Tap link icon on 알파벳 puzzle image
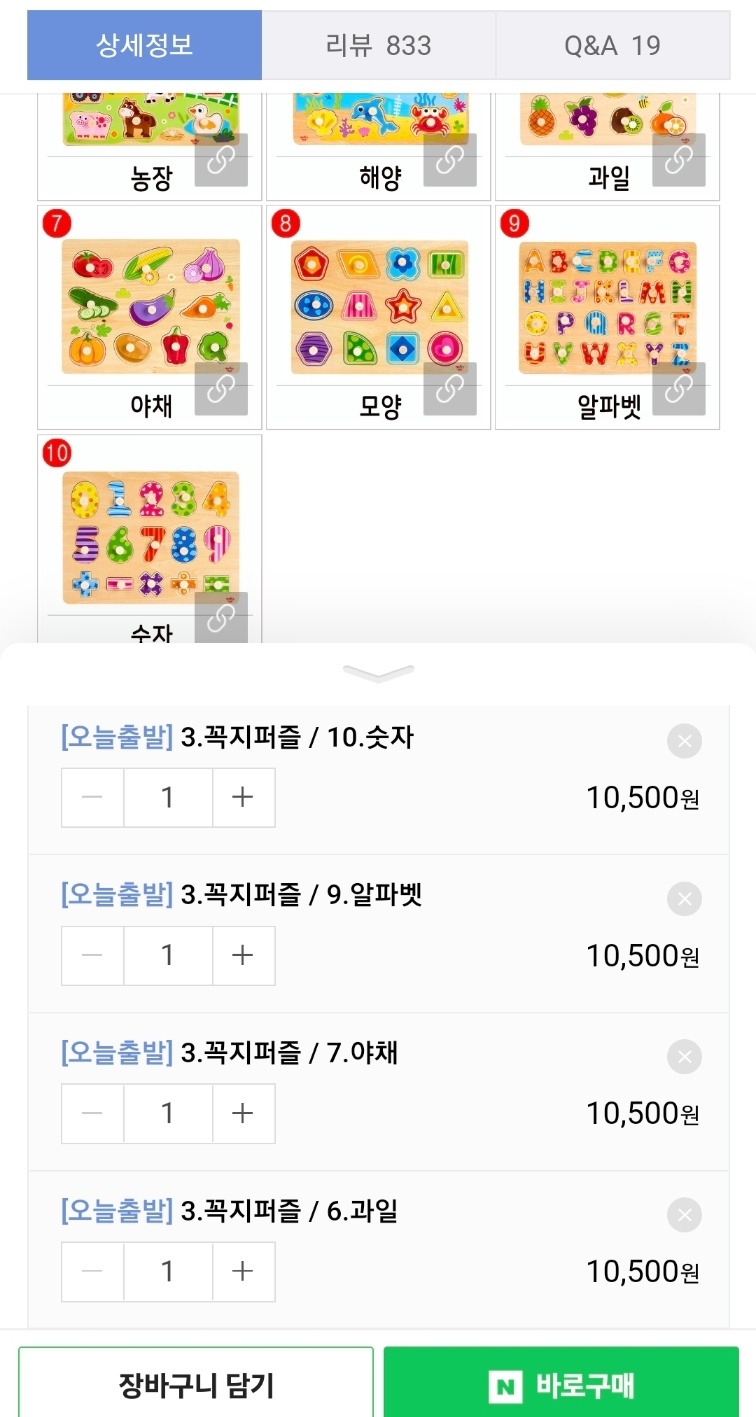Screen dimensions: 756x1417 pos(679,388)
